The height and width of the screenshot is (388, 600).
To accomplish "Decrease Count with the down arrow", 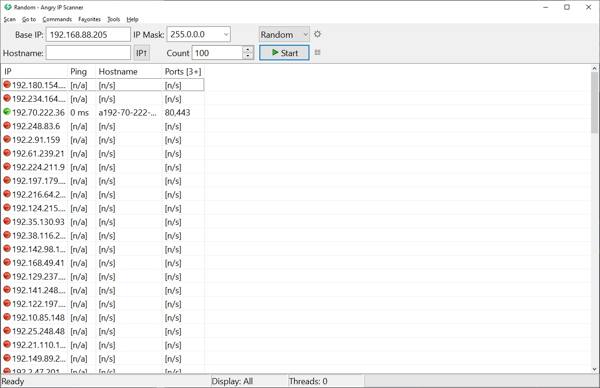I will [x=248, y=56].
